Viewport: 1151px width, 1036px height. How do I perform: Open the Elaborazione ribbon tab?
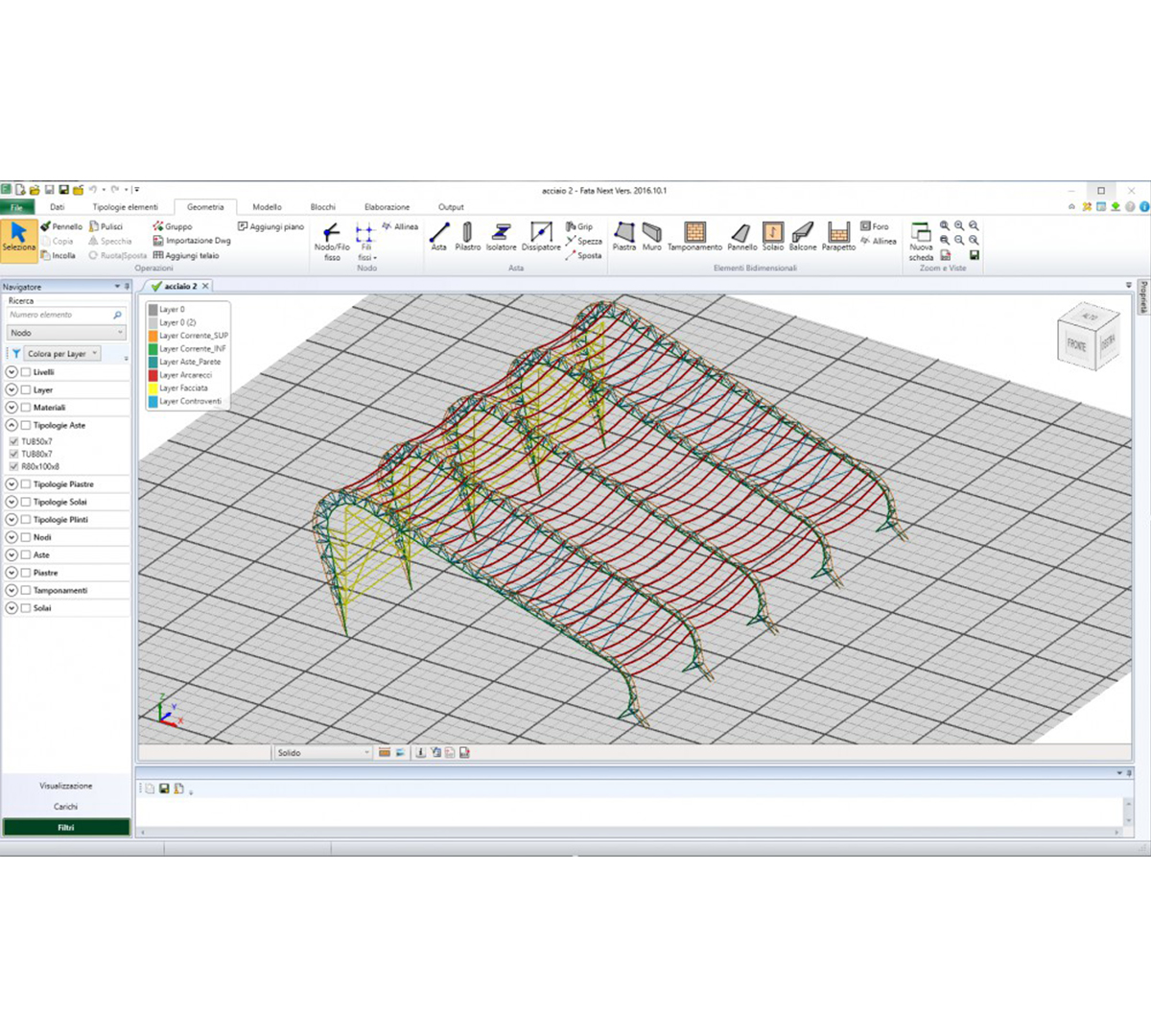pyautogui.click(x=387, y=207)
